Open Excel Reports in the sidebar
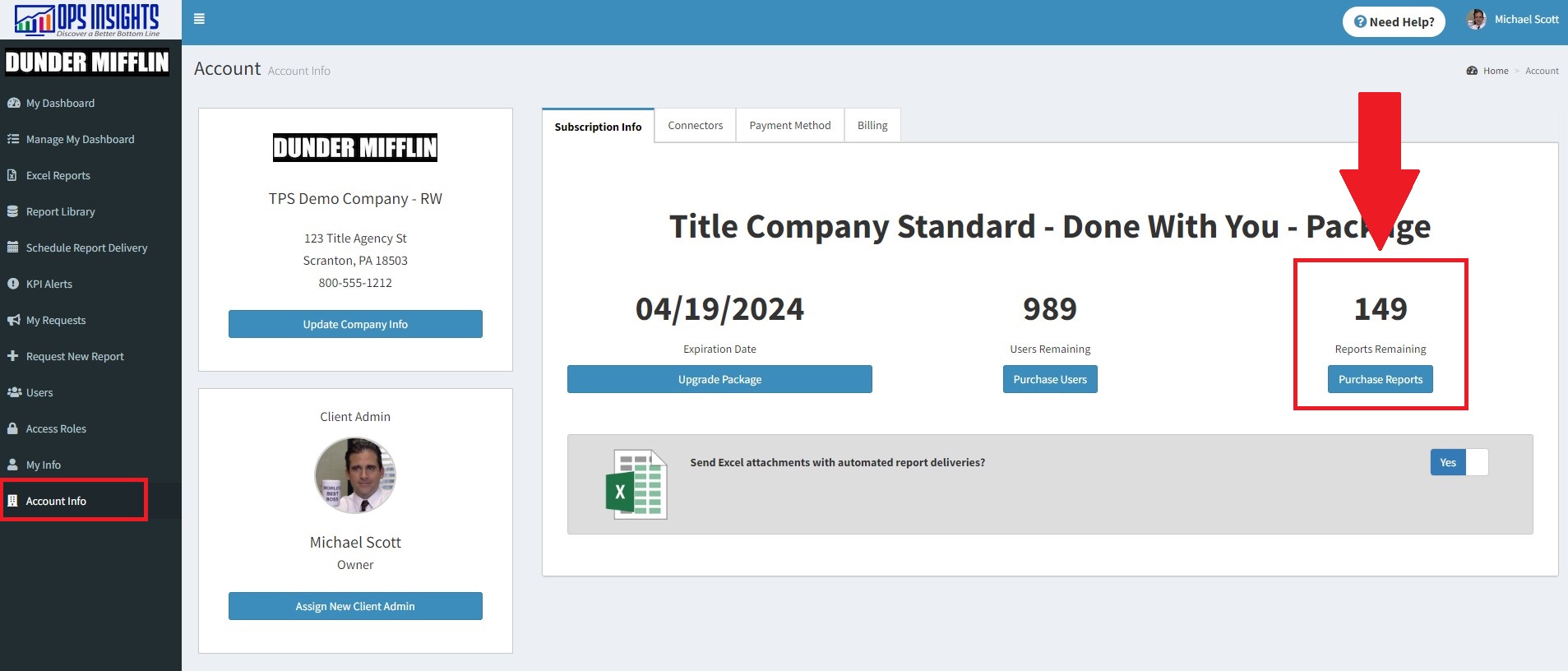The image size is (1568, 671). coord(58,175)
